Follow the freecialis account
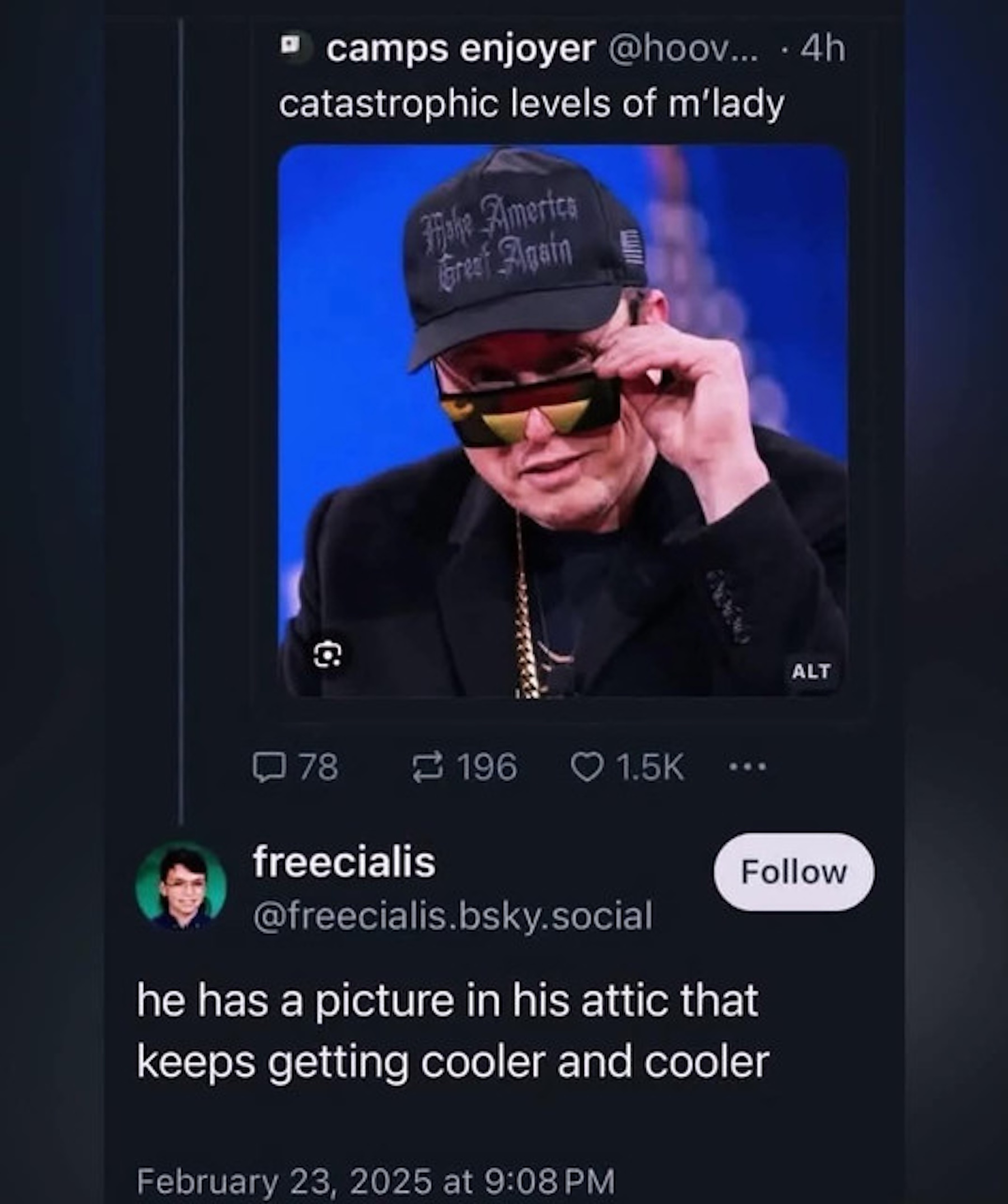The height and width of the screenshot is (1204, 1008). [x=794, y=872]
